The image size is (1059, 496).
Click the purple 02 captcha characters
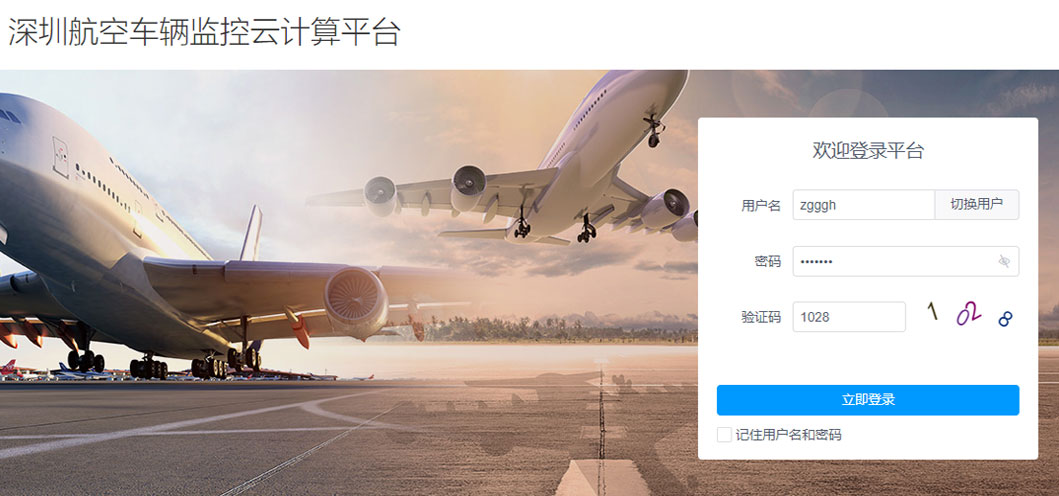(968, 314)
